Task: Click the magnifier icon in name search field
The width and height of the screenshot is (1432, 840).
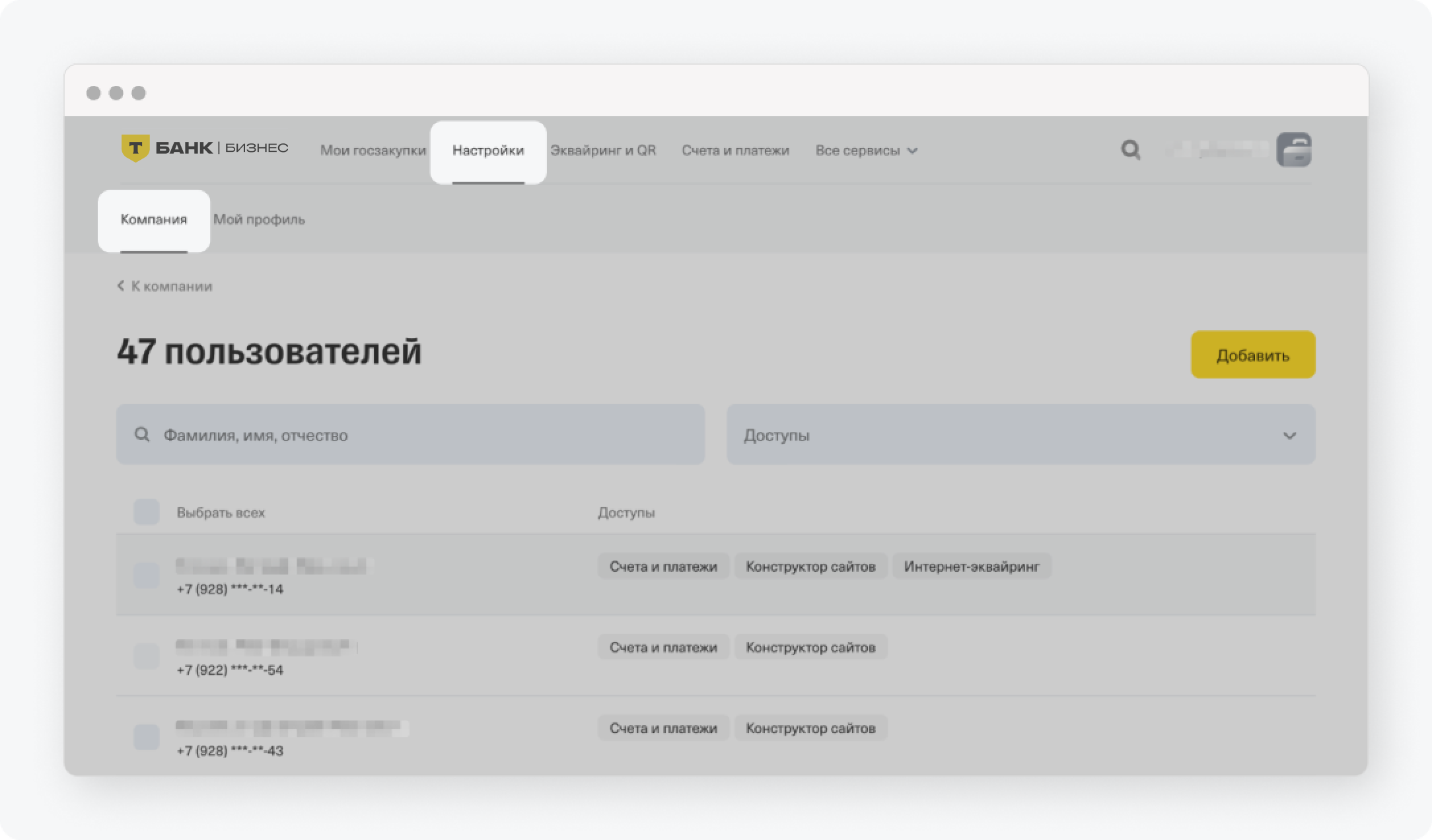Action: coord(142,435)
